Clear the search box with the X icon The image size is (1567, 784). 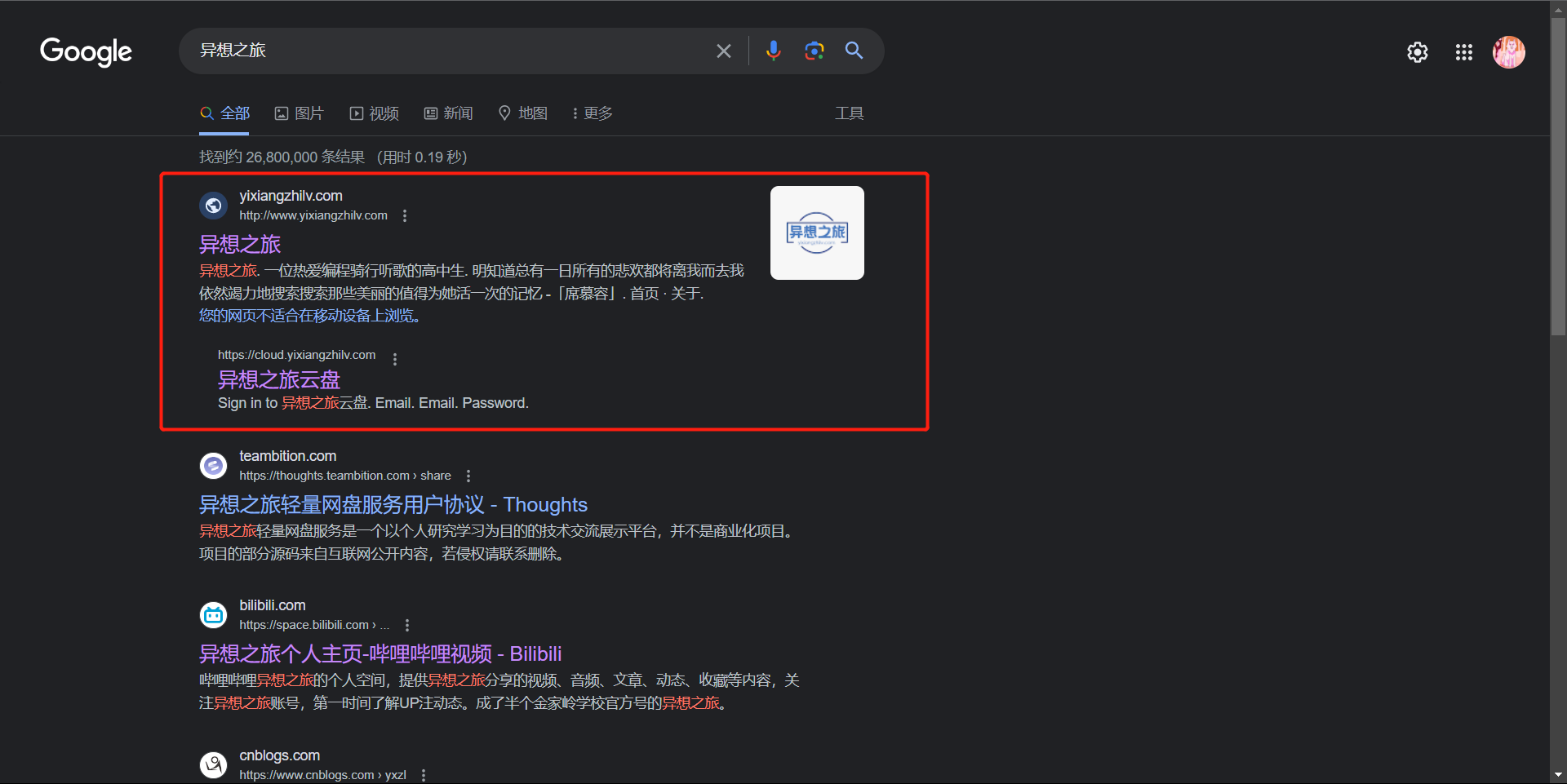(723, 51)
